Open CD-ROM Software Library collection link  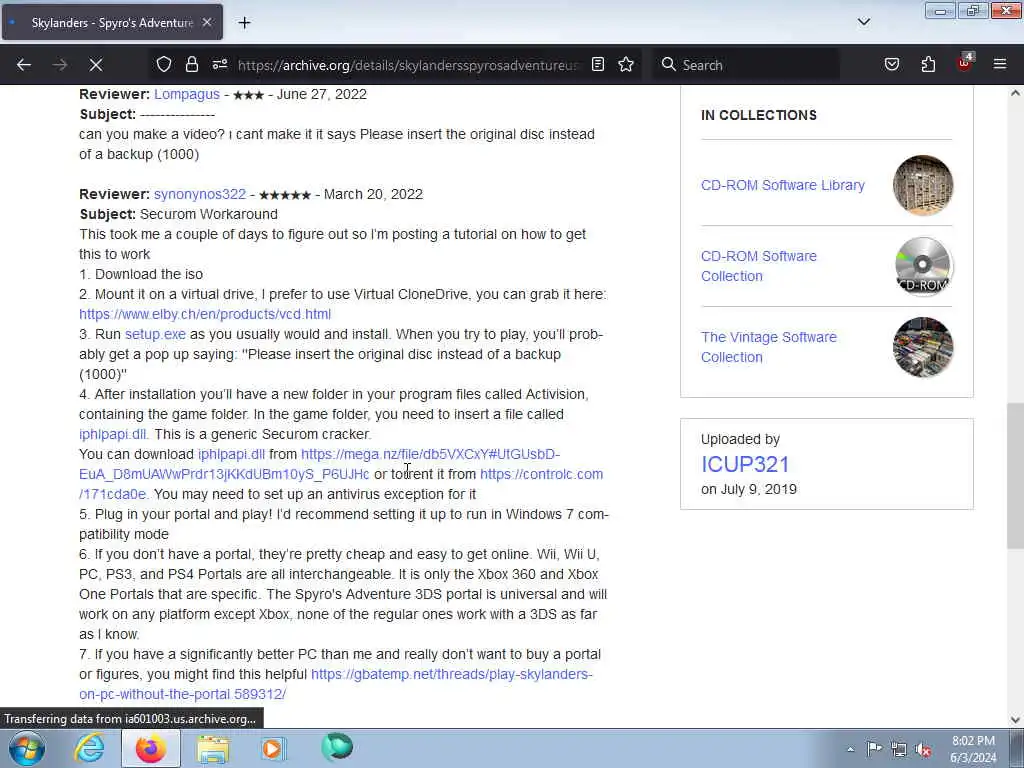[x=782, y=185]
